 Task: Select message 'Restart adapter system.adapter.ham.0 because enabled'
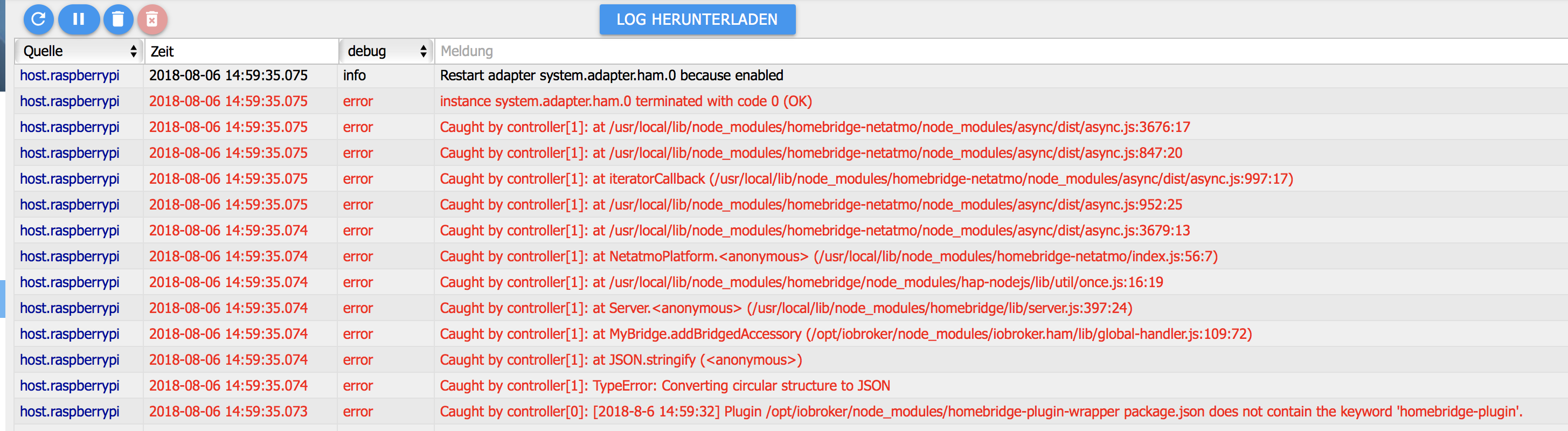point(611,75)
